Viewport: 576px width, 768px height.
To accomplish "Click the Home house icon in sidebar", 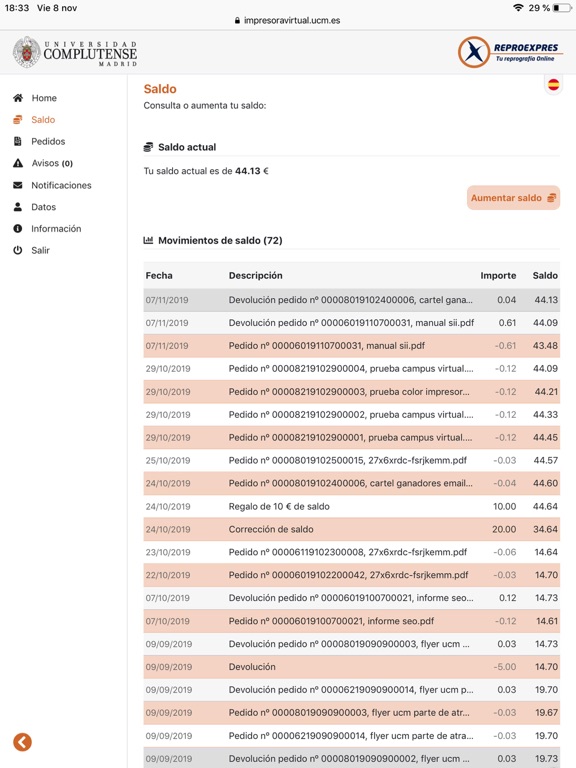I will [18, 98].
